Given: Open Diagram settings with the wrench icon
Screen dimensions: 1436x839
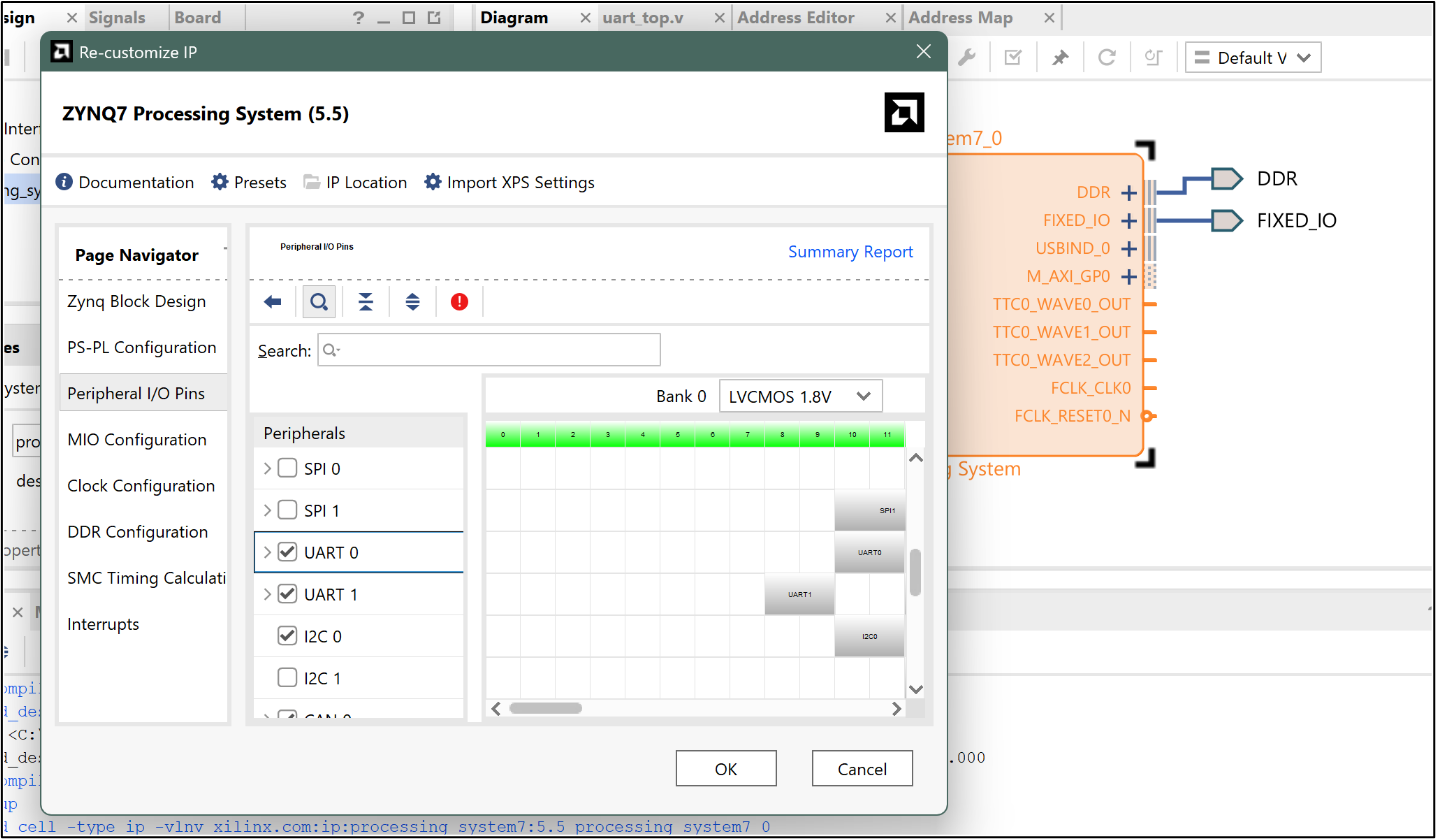Looking at the screenshot, I should coord(966,57).
